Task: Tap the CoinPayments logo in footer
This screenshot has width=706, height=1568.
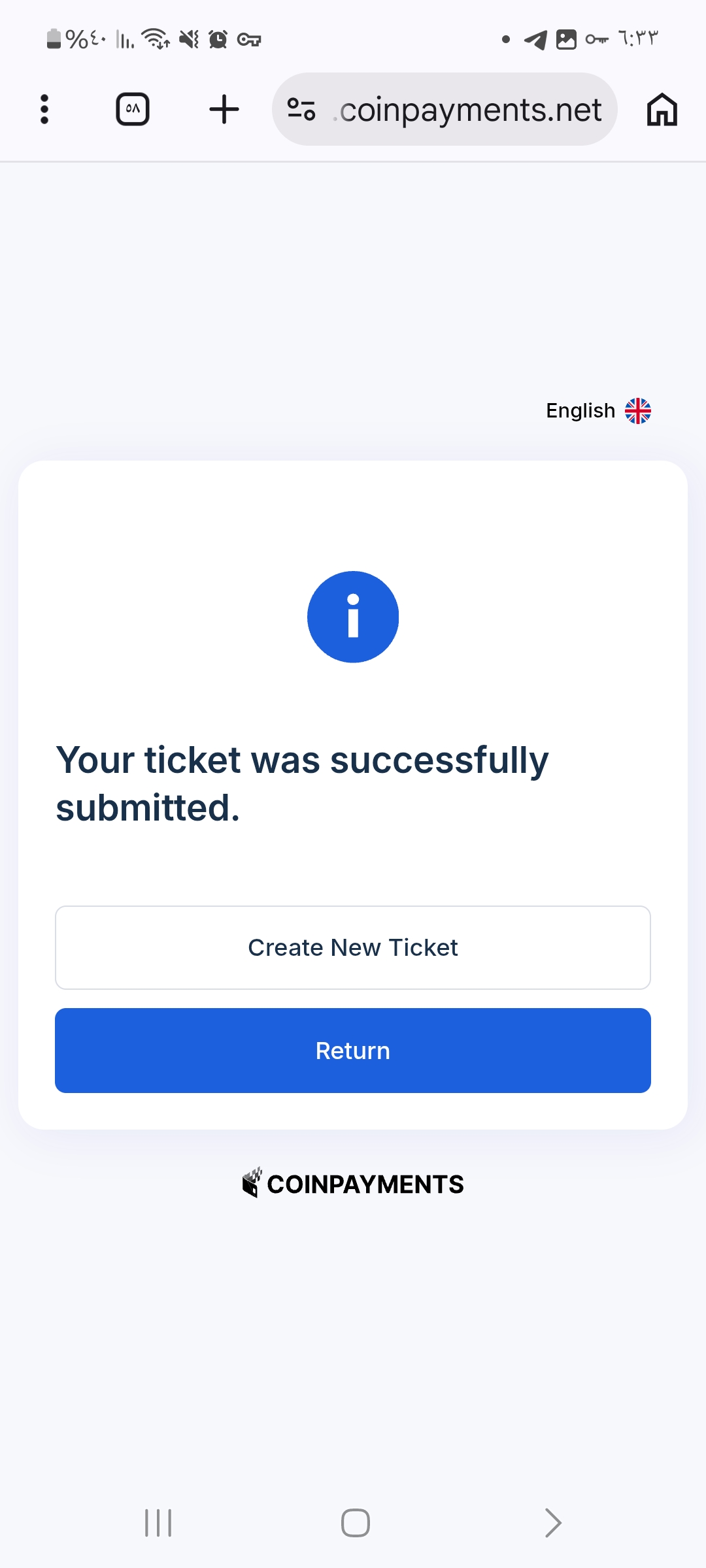Action: (353, 1184)
